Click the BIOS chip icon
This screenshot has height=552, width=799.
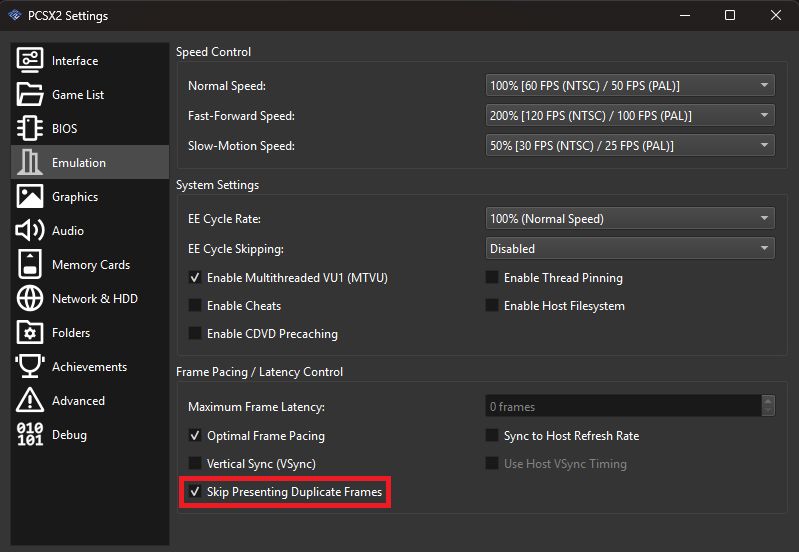pyautogui.click(x=30, y=128)
